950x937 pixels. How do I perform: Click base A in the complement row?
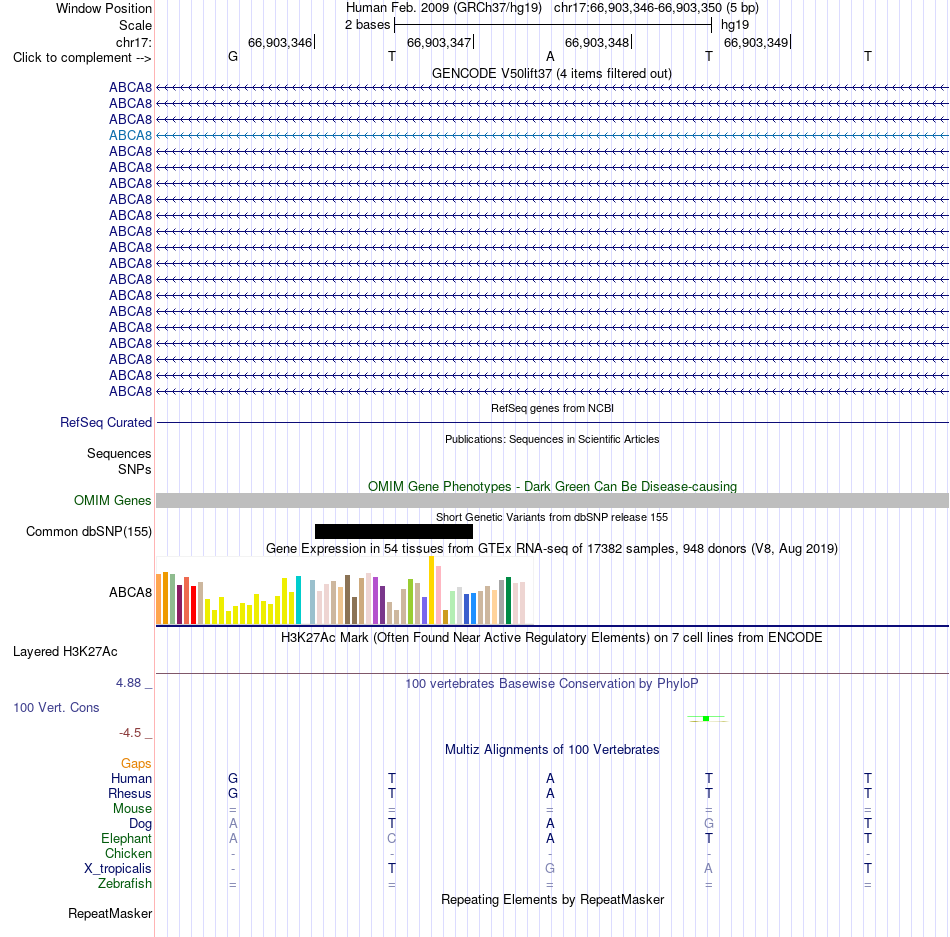550,56
